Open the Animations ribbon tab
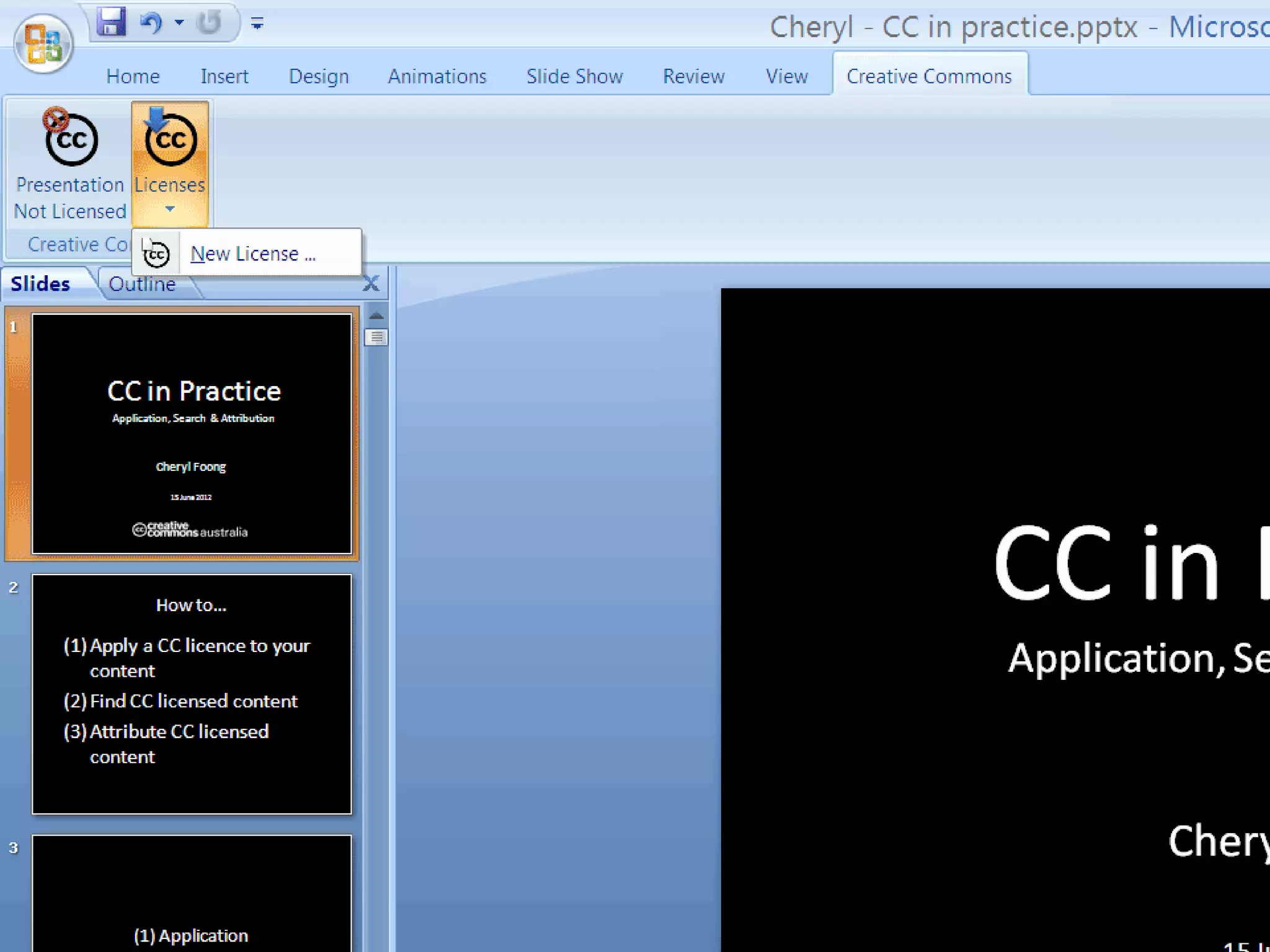Viewport: 1270px width, 952px height. tap(437, 76)
